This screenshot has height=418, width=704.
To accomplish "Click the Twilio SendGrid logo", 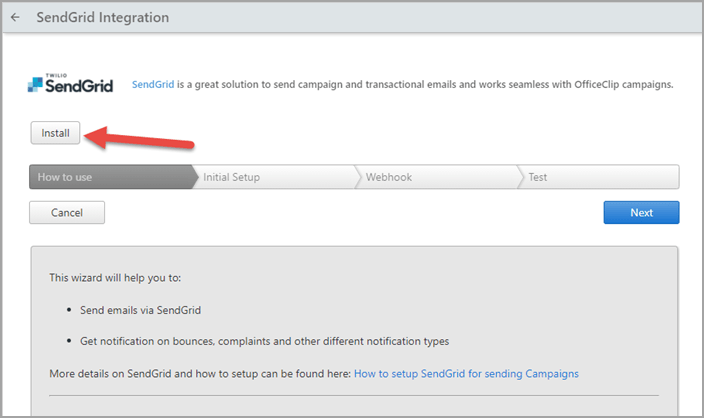I will [x=70, y=83].
